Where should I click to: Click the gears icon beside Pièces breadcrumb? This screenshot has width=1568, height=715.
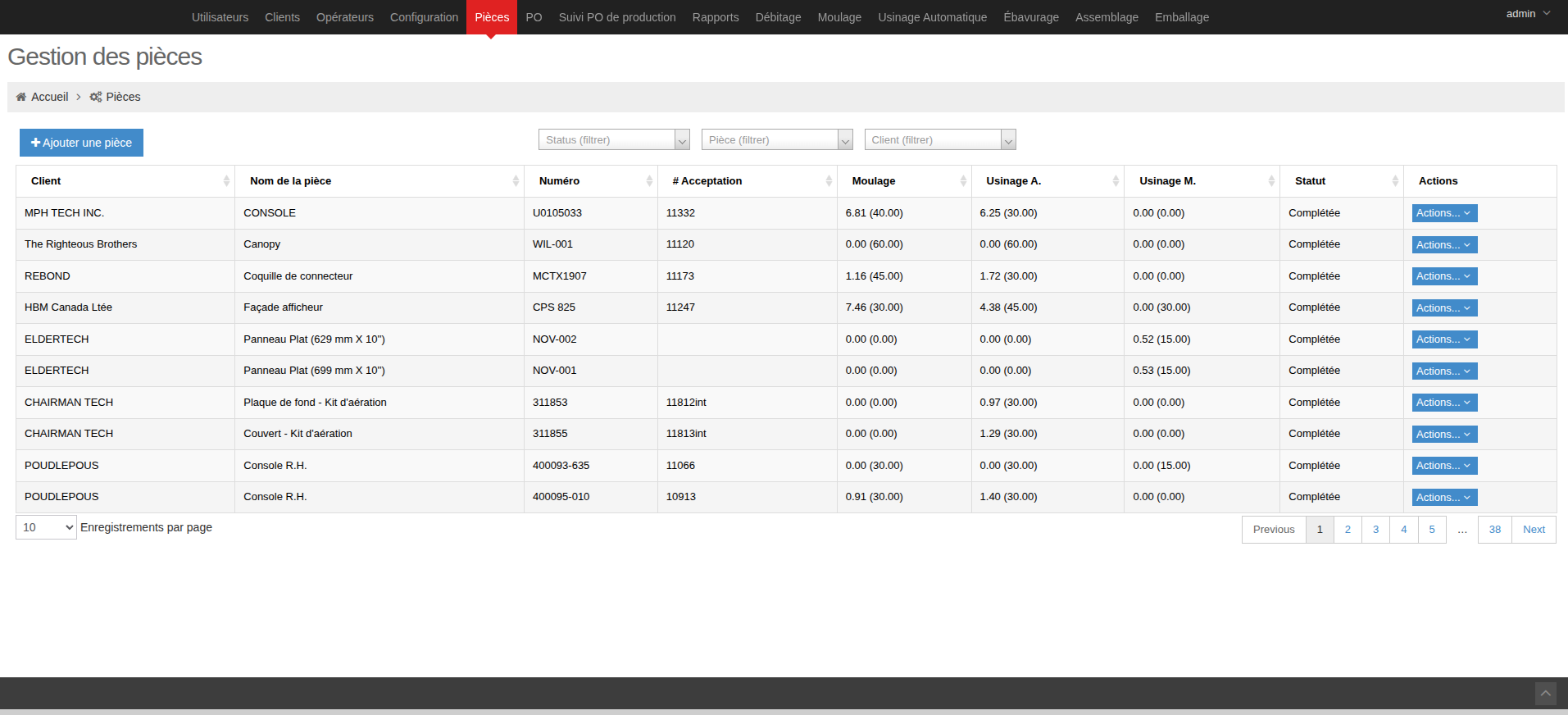[96, 97]
